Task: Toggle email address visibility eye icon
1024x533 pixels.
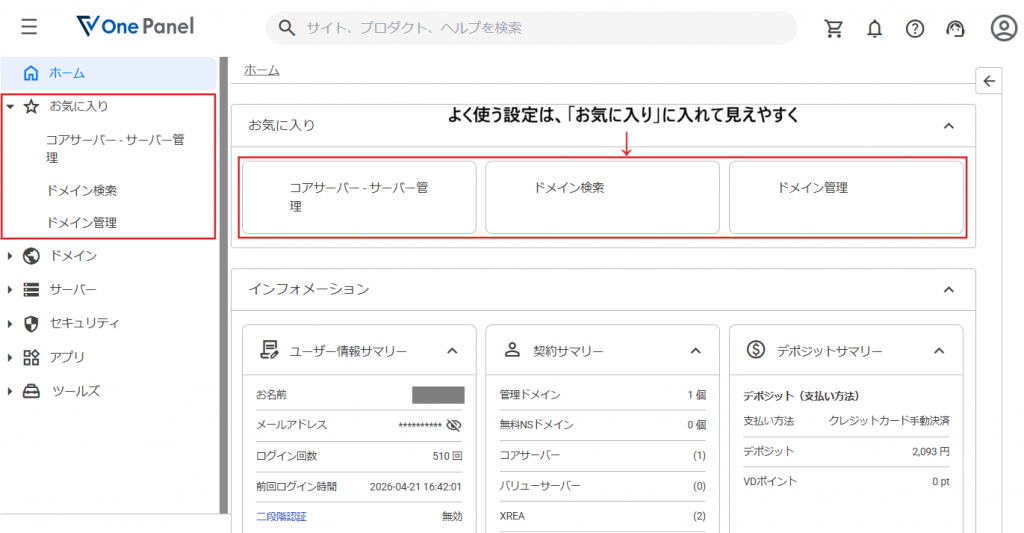Action: tap(454, 425)
